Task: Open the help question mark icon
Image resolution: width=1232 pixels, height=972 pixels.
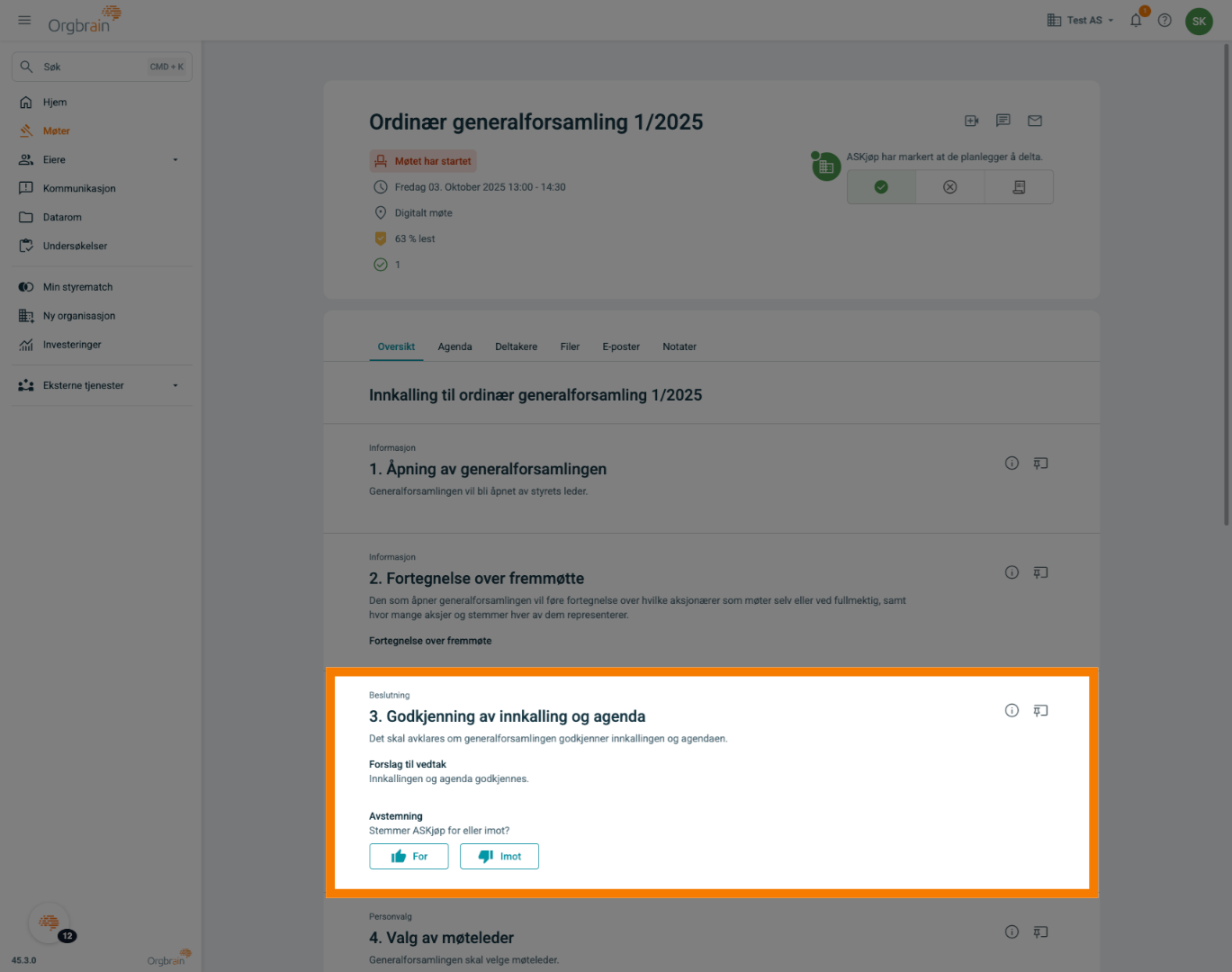Action: (1165, 21)
